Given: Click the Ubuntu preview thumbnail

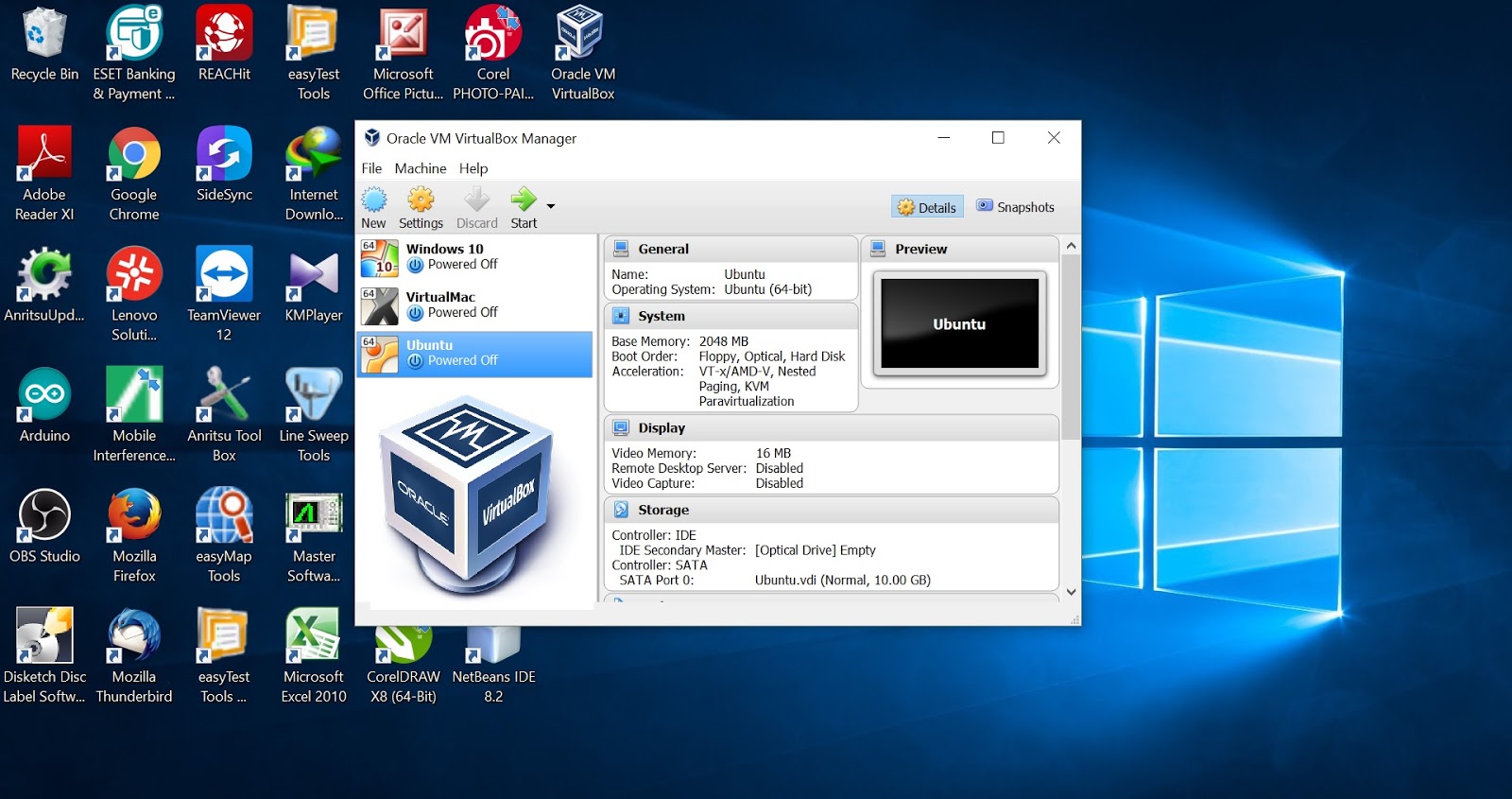Looking at the screenshot, I should (959, 323).
